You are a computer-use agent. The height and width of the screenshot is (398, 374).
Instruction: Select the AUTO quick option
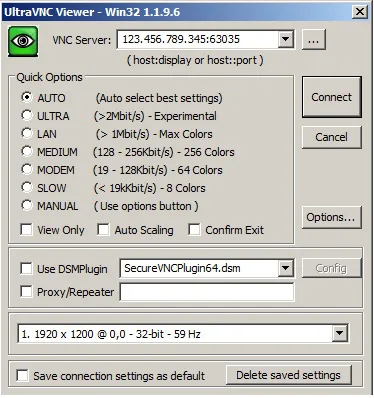tap(27, 97)
